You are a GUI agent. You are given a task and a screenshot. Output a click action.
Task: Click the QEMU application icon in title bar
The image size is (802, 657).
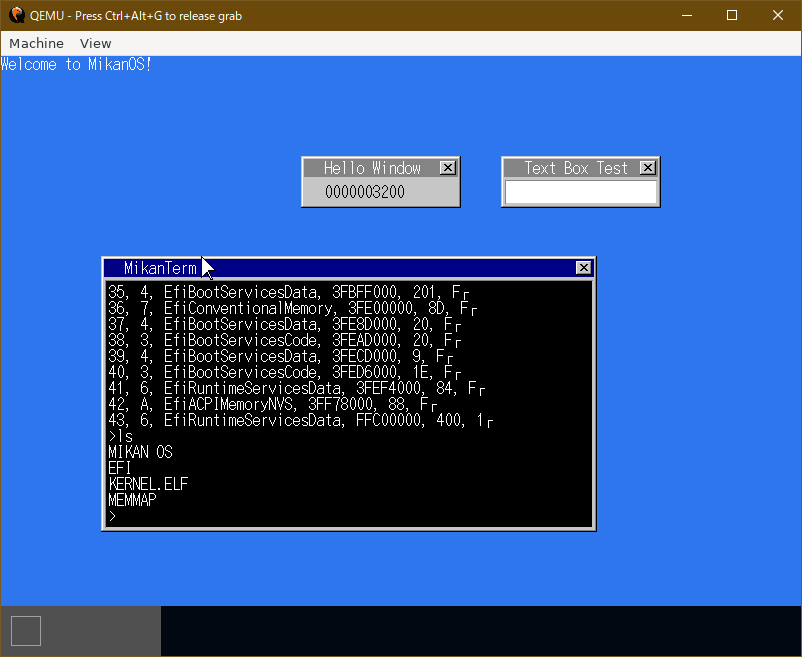pyautogui.click(x=17, y=15)
